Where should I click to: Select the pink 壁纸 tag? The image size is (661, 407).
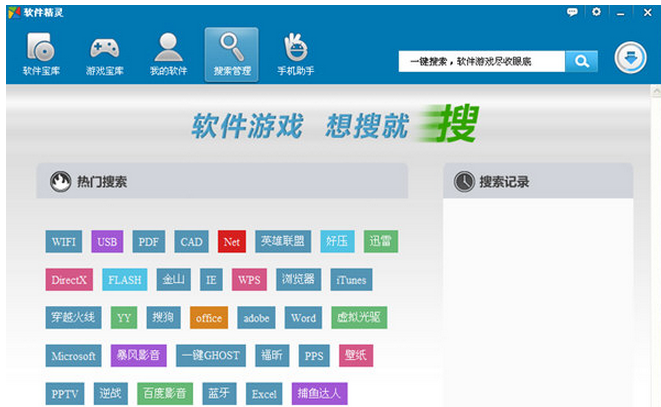[356, 356]
